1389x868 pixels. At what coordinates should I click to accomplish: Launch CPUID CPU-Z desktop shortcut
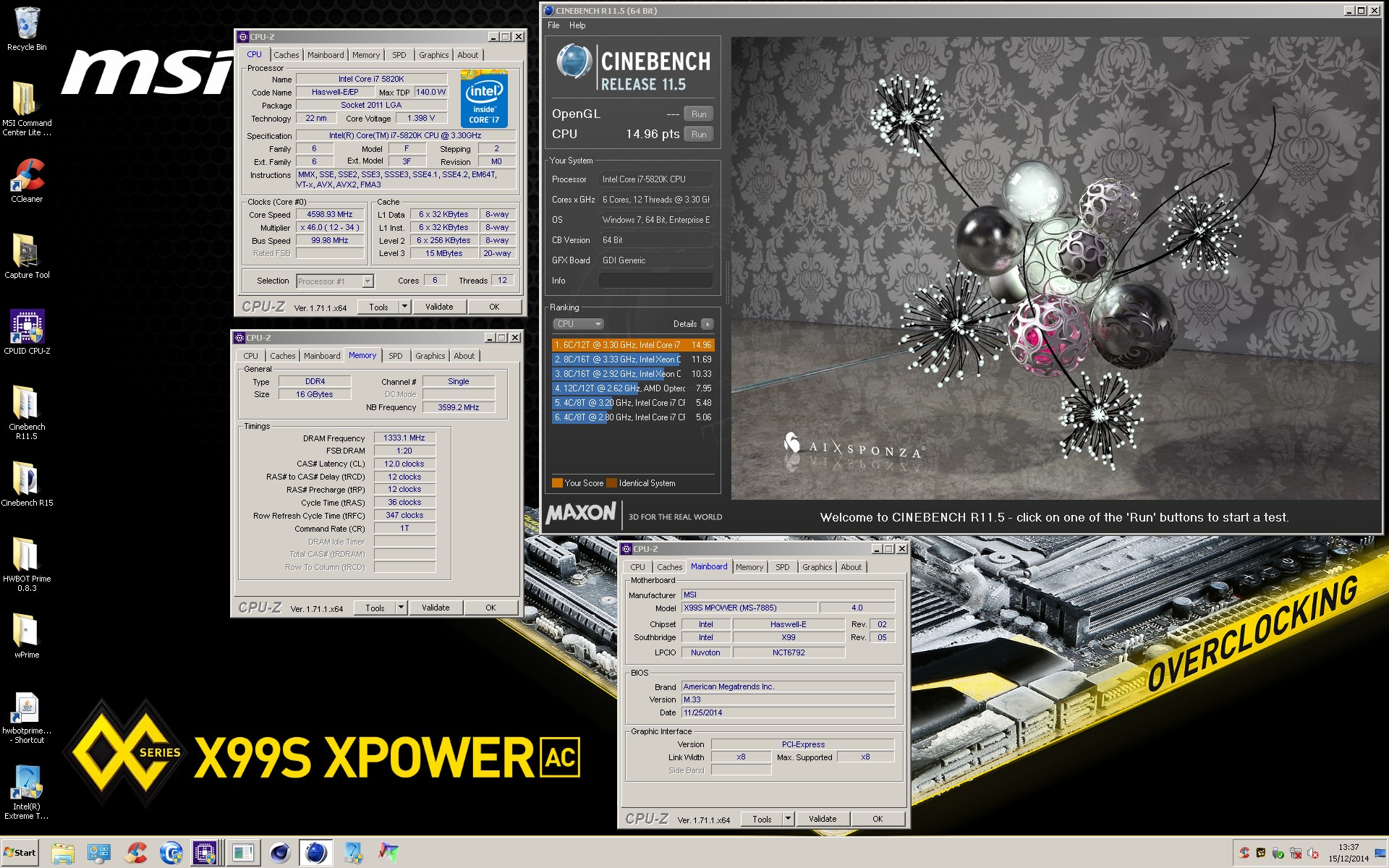[x=27, y=333]
